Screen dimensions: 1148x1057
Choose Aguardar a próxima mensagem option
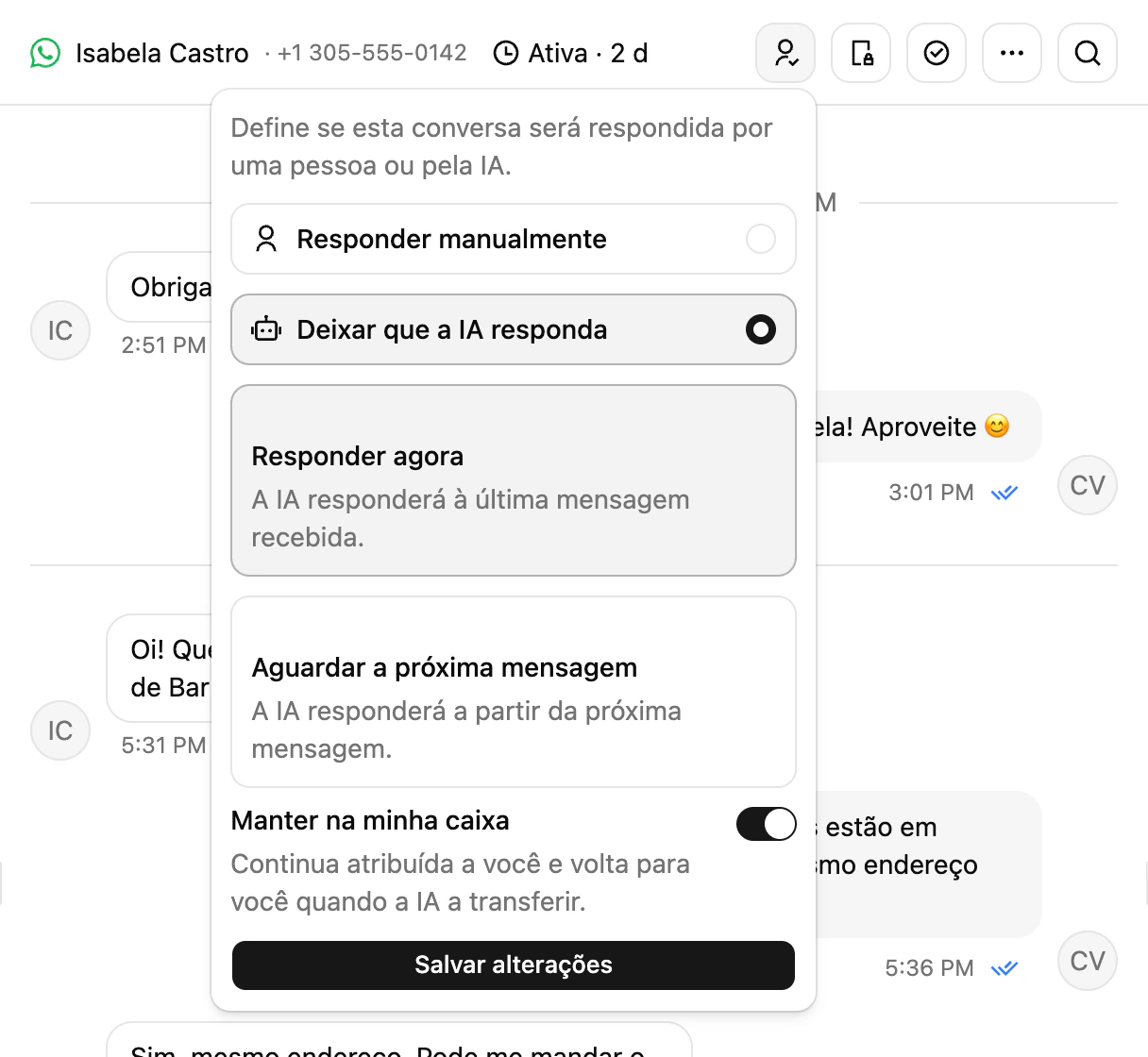click(514, 692)
